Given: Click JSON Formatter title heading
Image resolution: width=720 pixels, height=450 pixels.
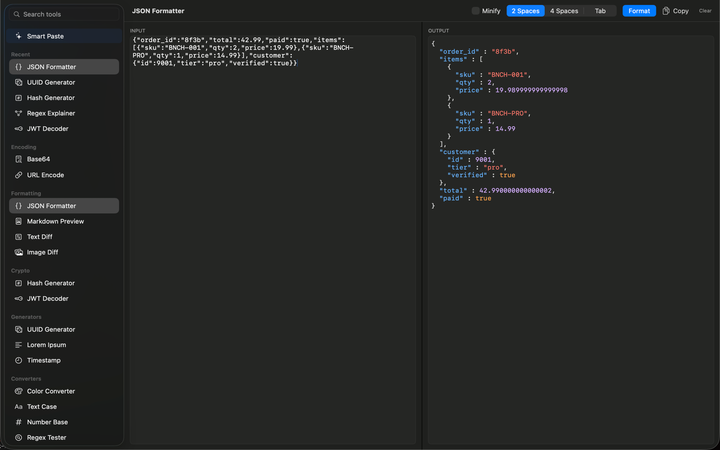Looking at the screenshot, I should point(158,11).
